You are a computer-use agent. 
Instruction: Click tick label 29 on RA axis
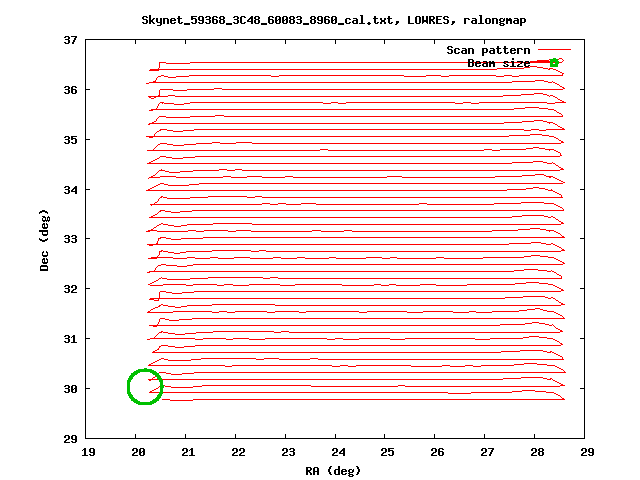[x=587, y=452]
